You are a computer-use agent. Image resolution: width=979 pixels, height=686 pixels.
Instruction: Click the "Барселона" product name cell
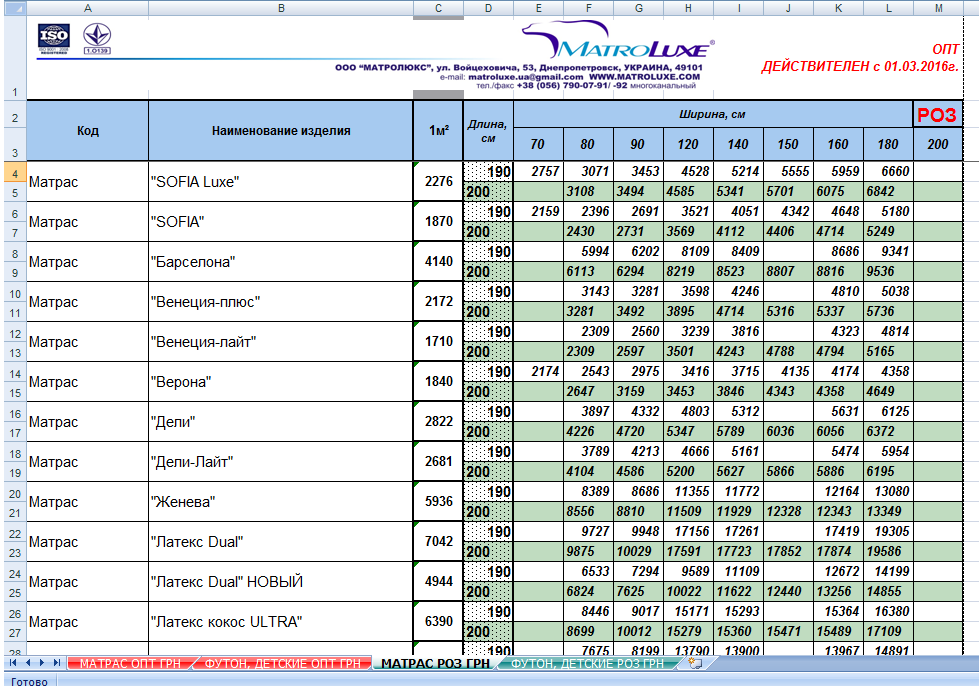click(x=281, y=262)
